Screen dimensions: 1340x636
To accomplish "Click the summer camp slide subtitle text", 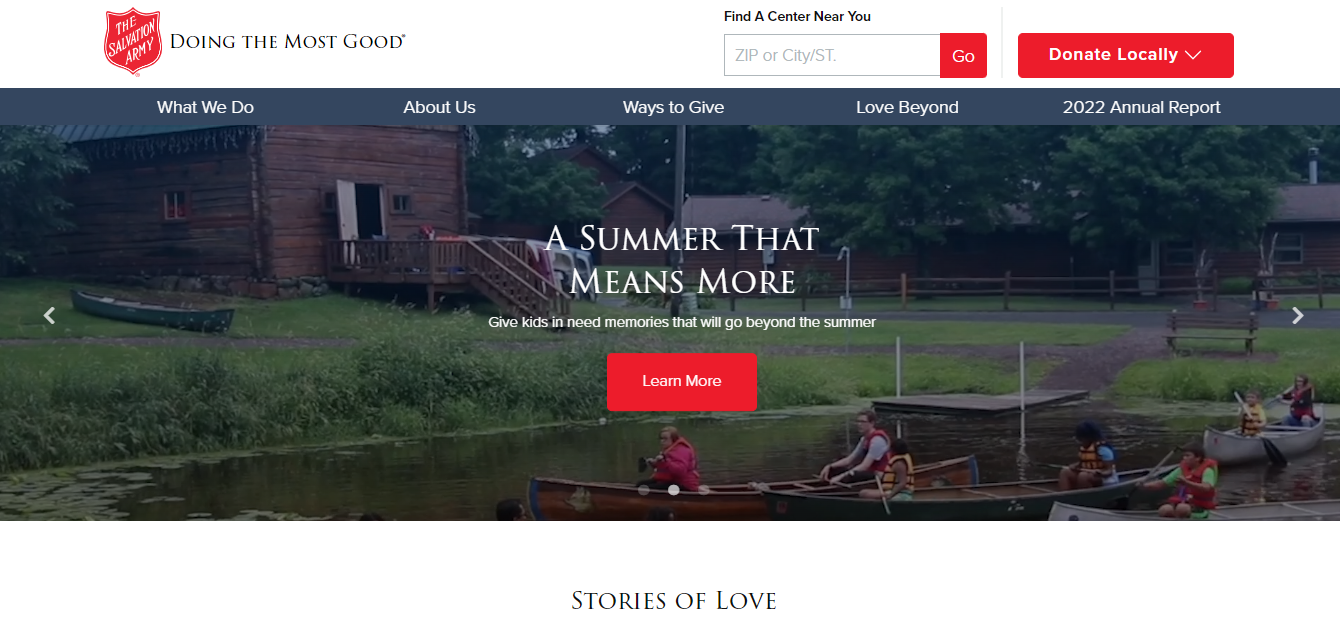I will 682,322.
